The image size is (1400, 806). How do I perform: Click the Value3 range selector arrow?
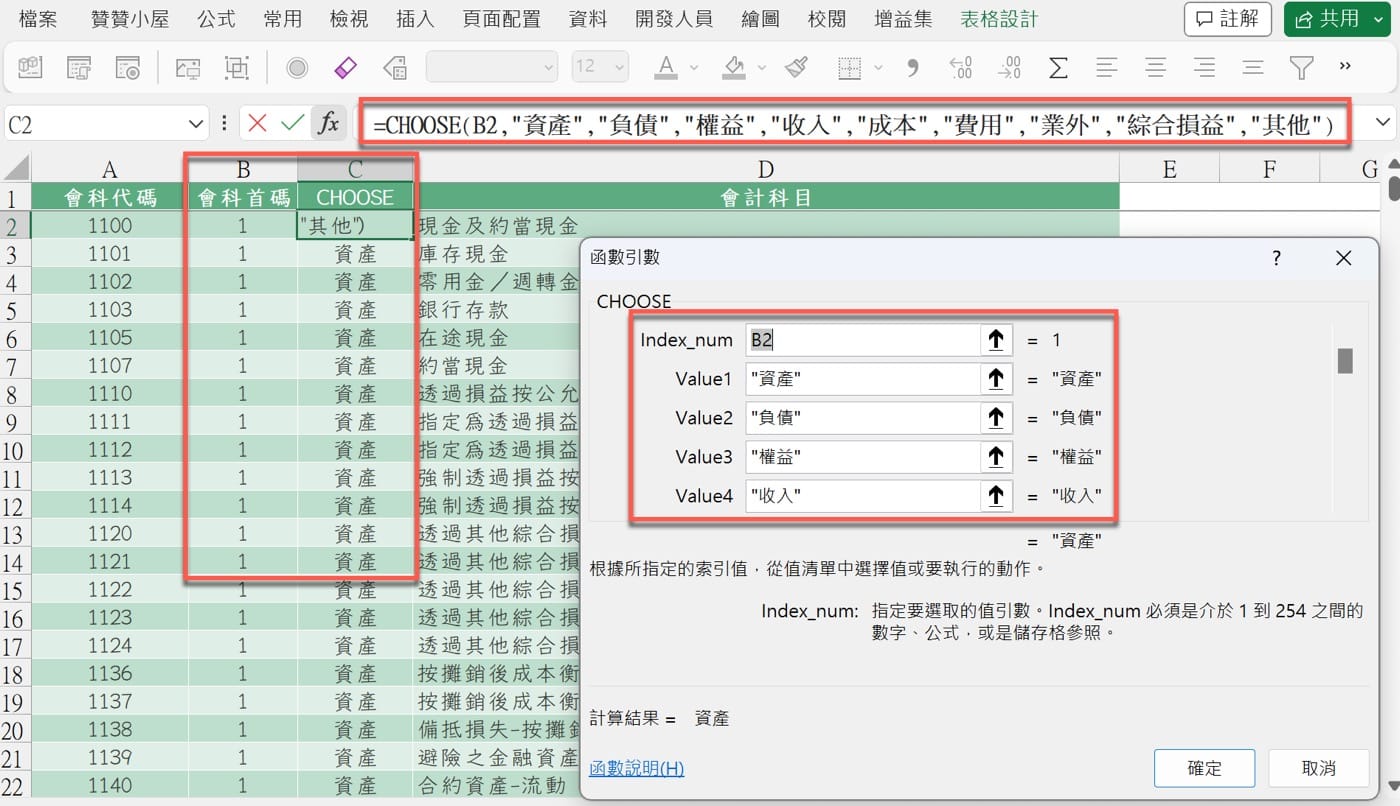tap(995, 457)
